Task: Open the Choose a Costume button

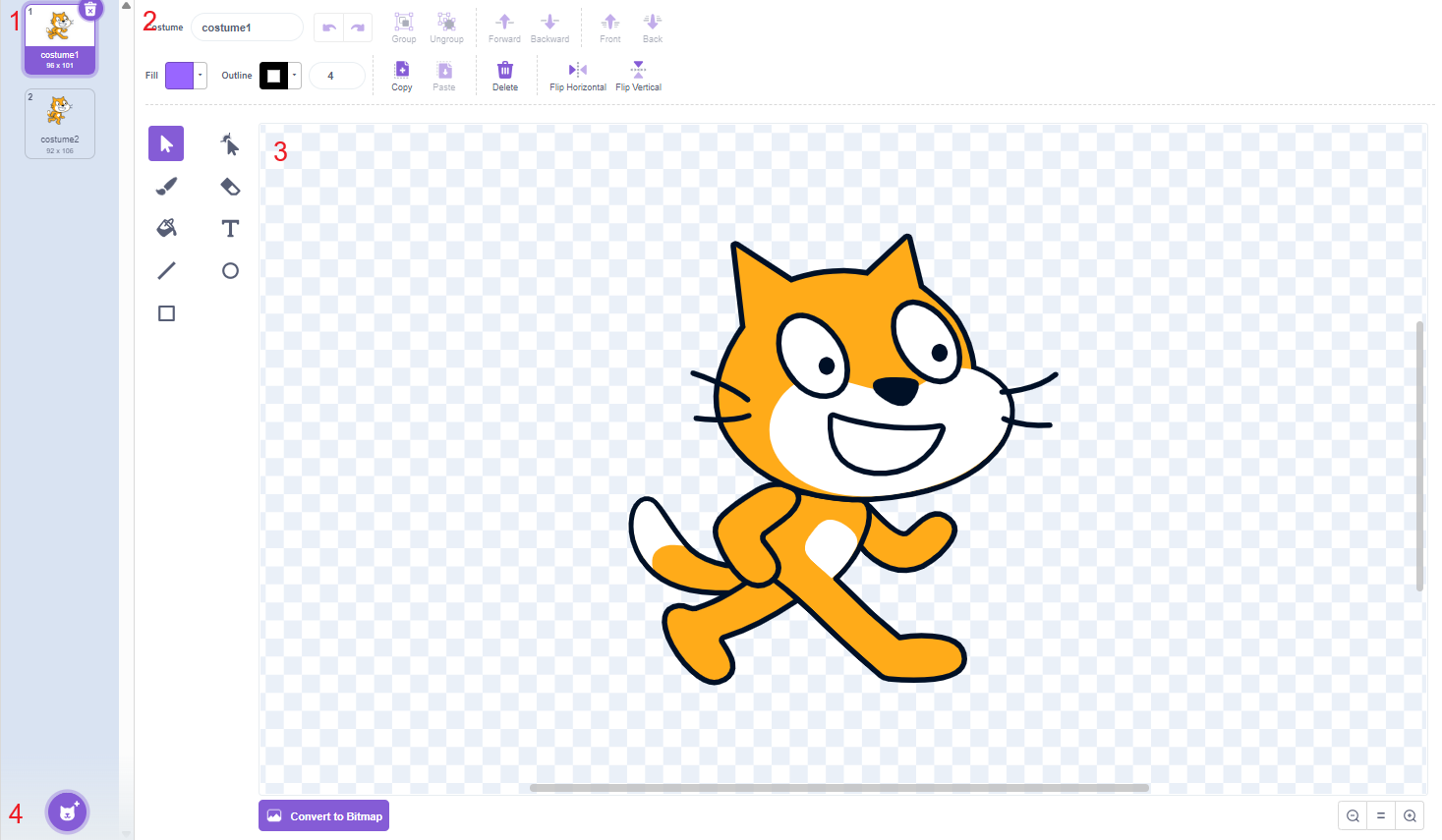Action: point(68,812)
